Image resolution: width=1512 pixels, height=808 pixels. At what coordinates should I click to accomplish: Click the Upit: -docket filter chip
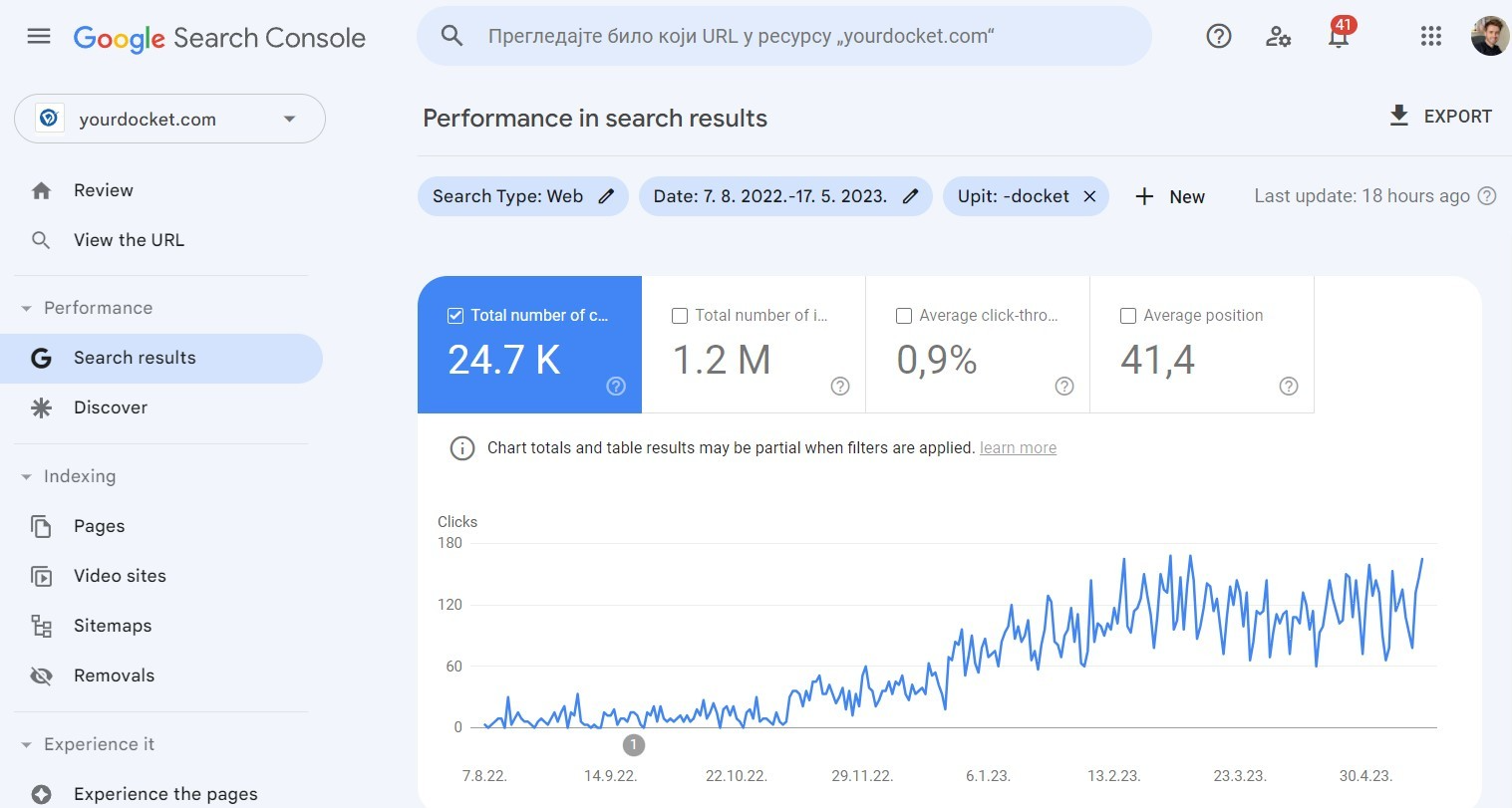point(1026,196)
